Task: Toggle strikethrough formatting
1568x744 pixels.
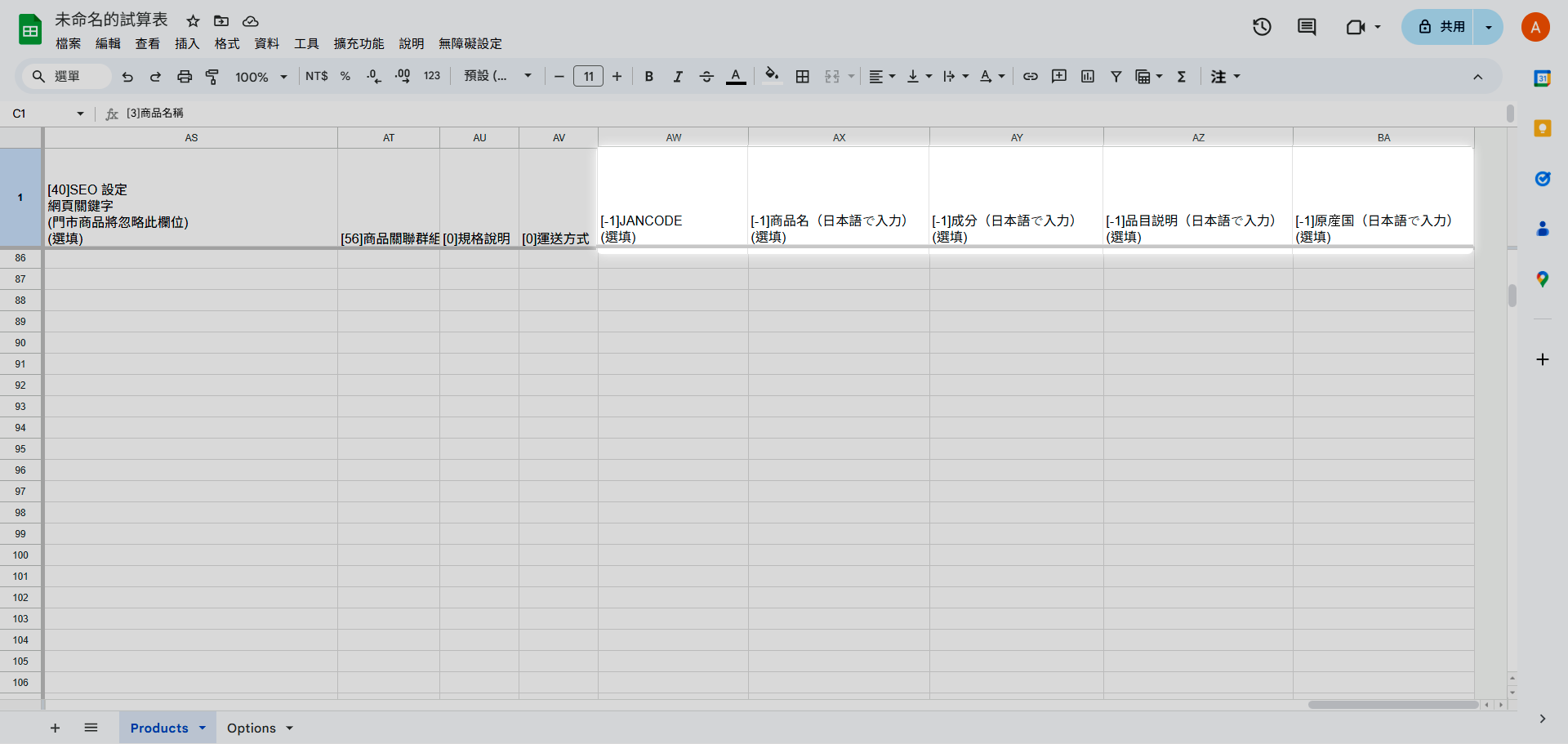Action: [706, 77]
